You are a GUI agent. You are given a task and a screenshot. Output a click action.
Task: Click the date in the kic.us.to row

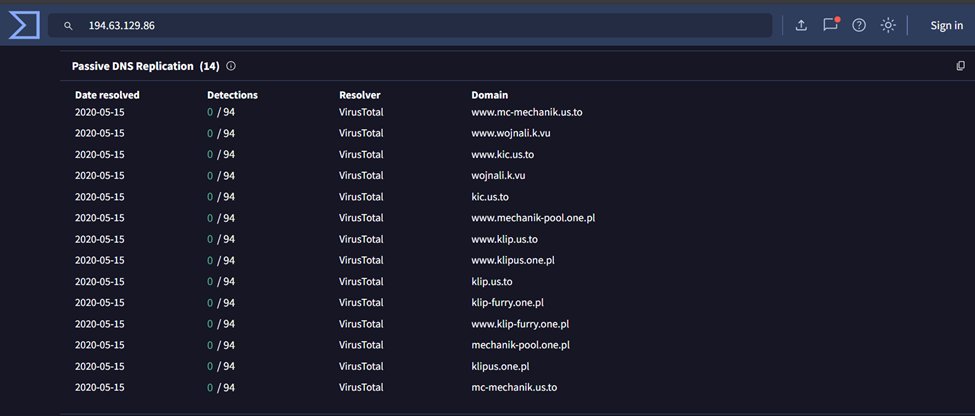[x=99, y=196]
